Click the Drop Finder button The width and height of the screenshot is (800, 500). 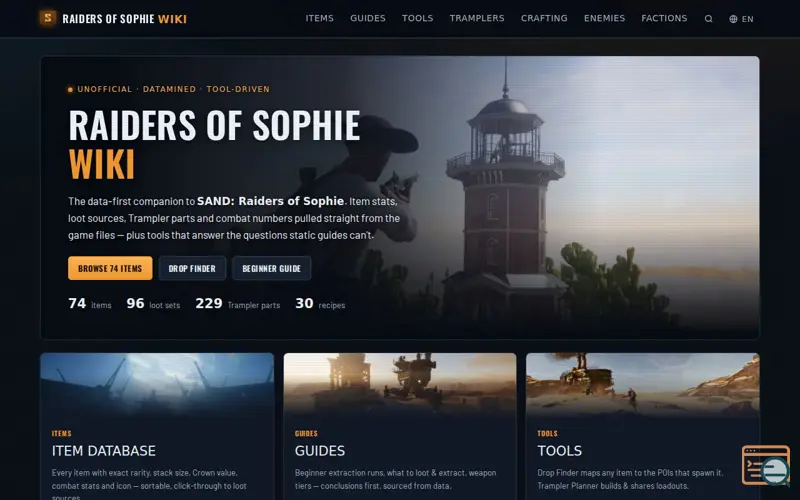pyautogui.click(x=192, y=268)
